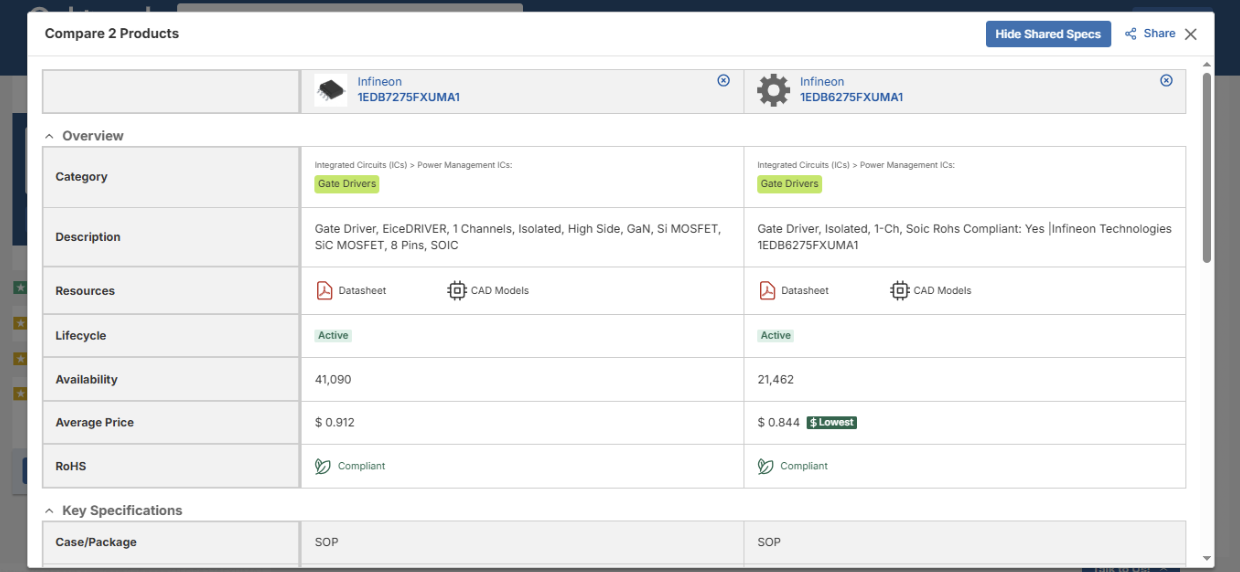Select the availability value 21,462
Viewport: 1240px width, 572px height.
[776, 380]
